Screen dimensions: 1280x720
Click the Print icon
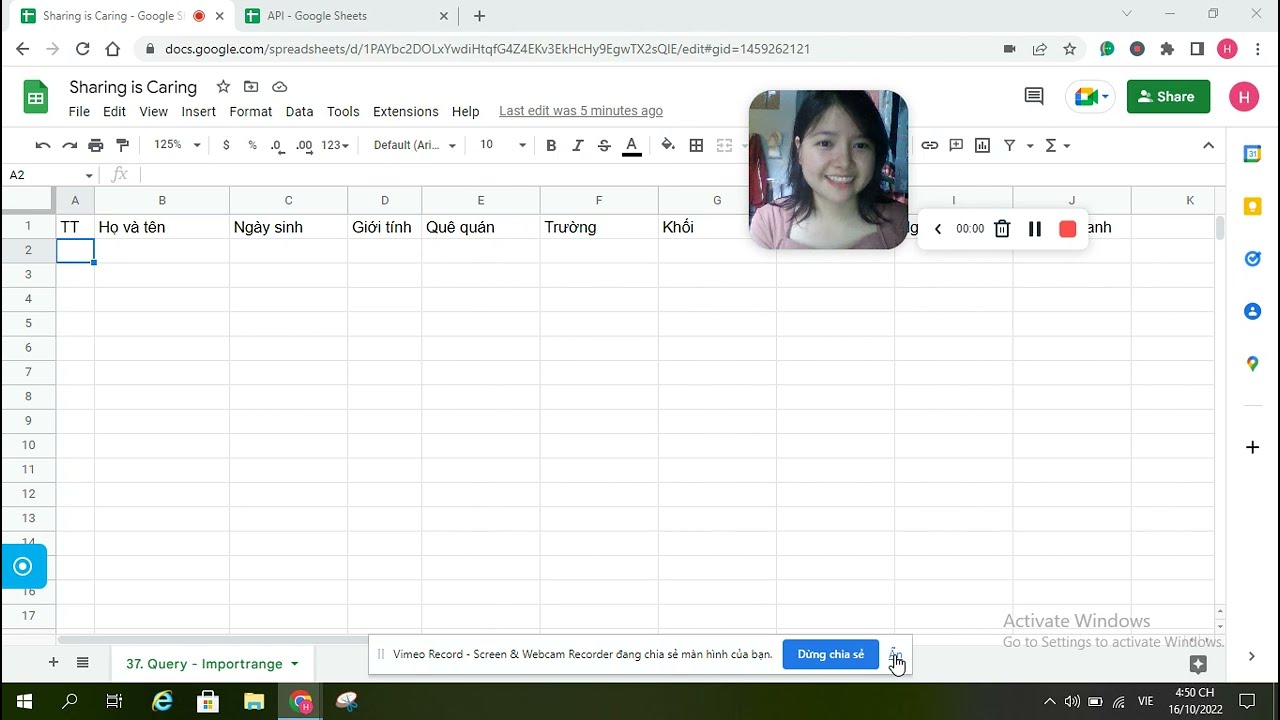(x=96, y=145)
